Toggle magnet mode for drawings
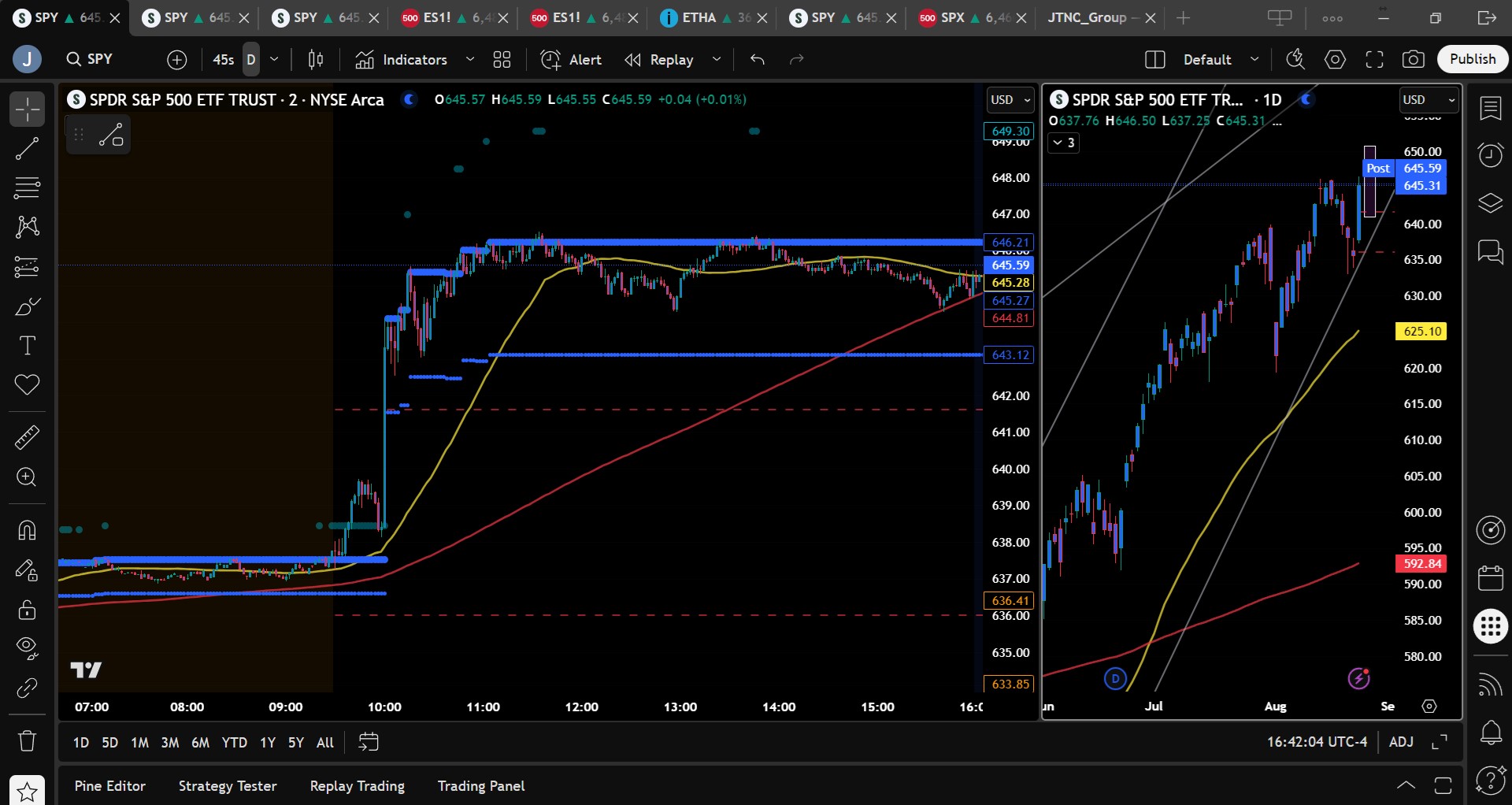The height and width of the screenshot is (805, 1512). (x=27, y=530)
